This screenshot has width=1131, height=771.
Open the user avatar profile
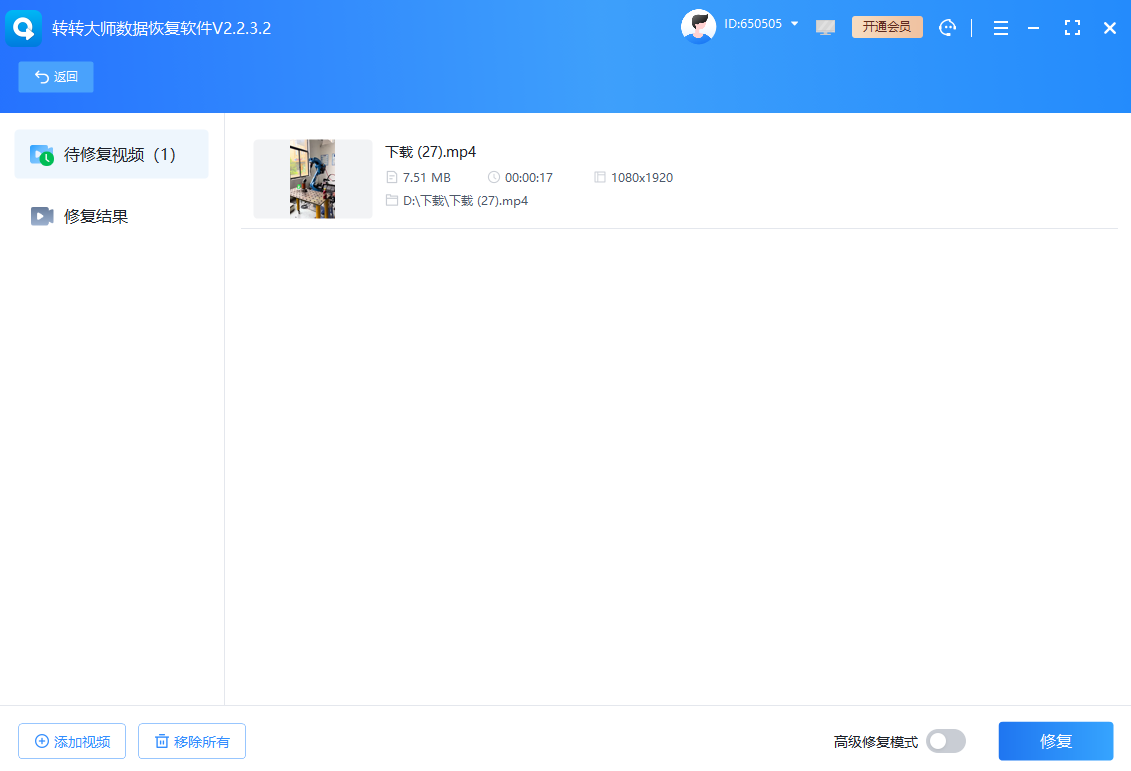coord(698,27)
